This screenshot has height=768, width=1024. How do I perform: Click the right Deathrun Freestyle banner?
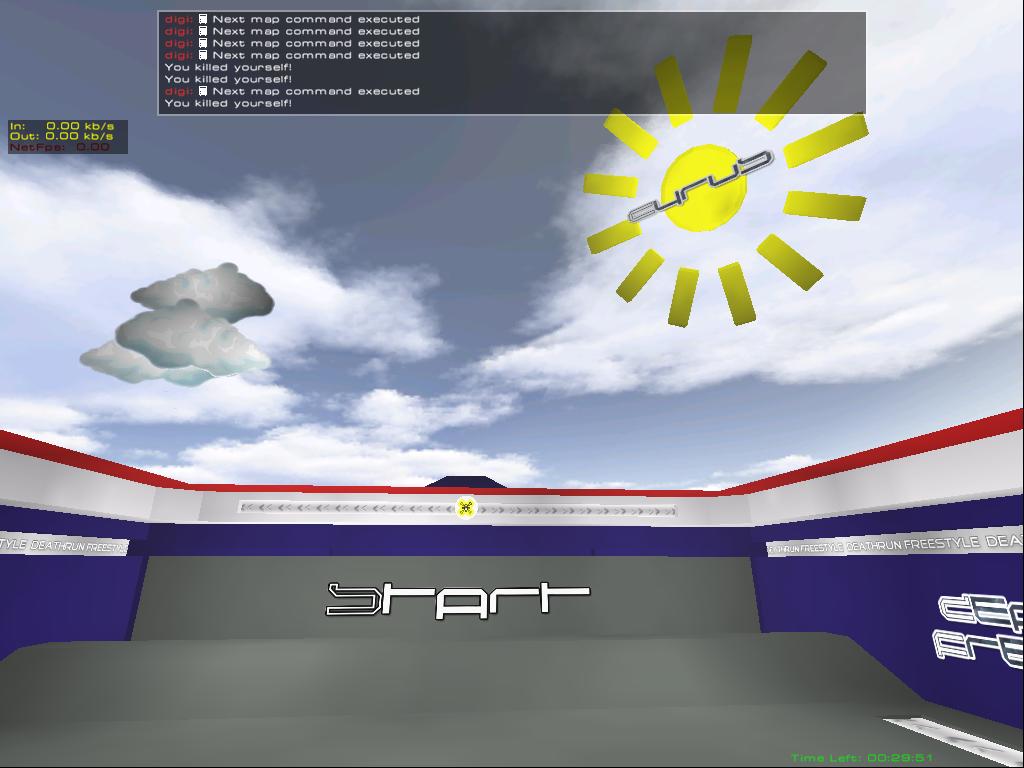[x=894, y=545]
